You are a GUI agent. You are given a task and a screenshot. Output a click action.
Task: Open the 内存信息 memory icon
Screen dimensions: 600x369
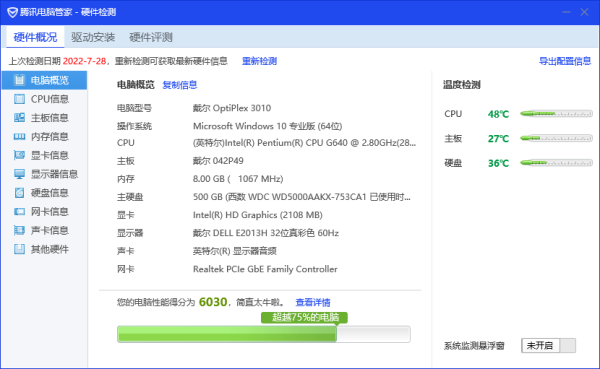19,136
